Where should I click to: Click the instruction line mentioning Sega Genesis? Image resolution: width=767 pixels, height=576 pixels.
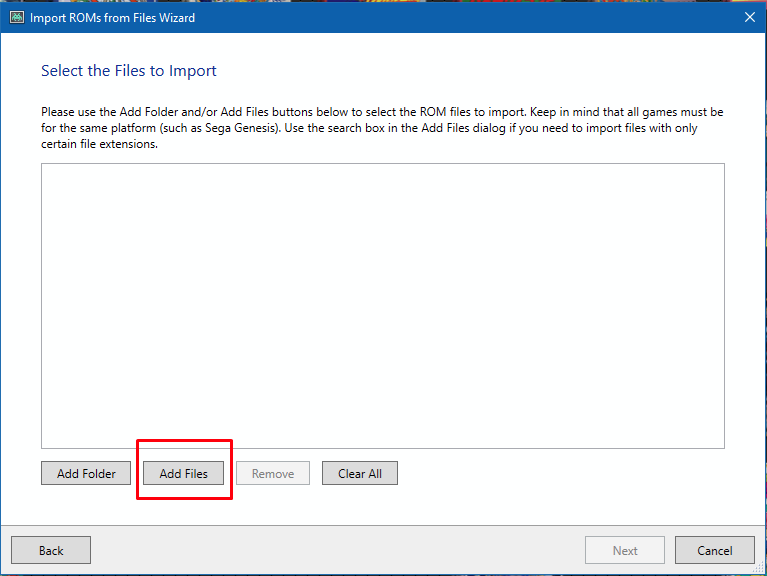pyautogui.click(x=369, y=128)
